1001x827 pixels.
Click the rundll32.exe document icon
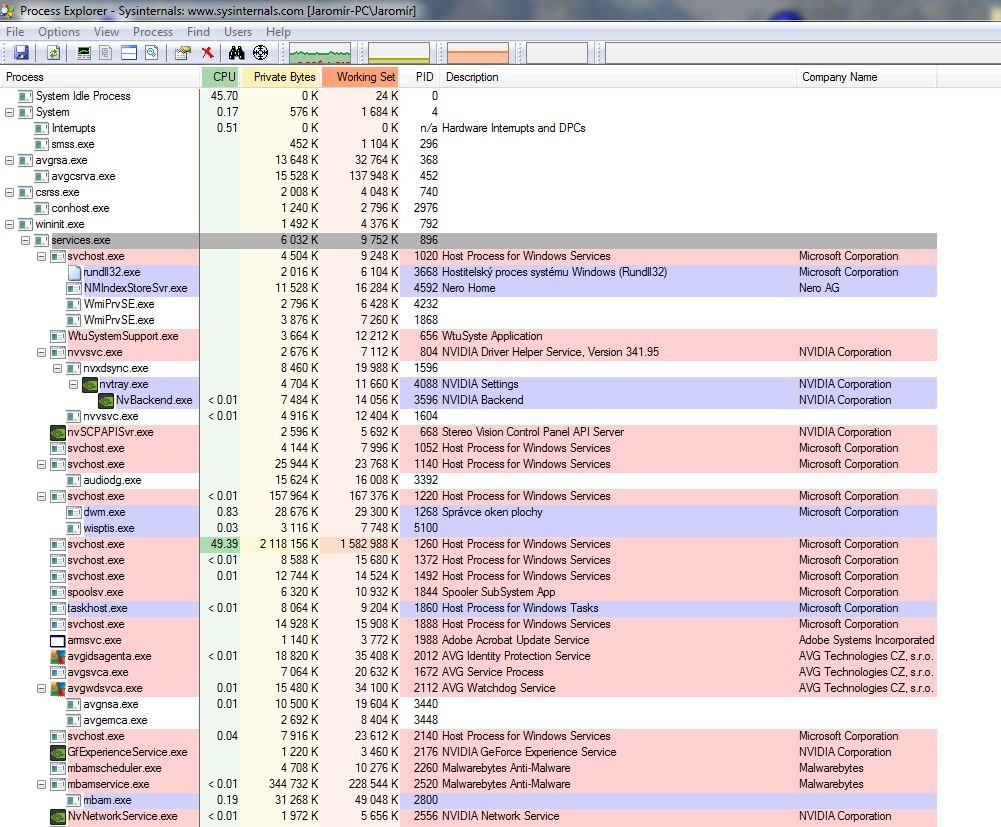(x=74, y=272)
